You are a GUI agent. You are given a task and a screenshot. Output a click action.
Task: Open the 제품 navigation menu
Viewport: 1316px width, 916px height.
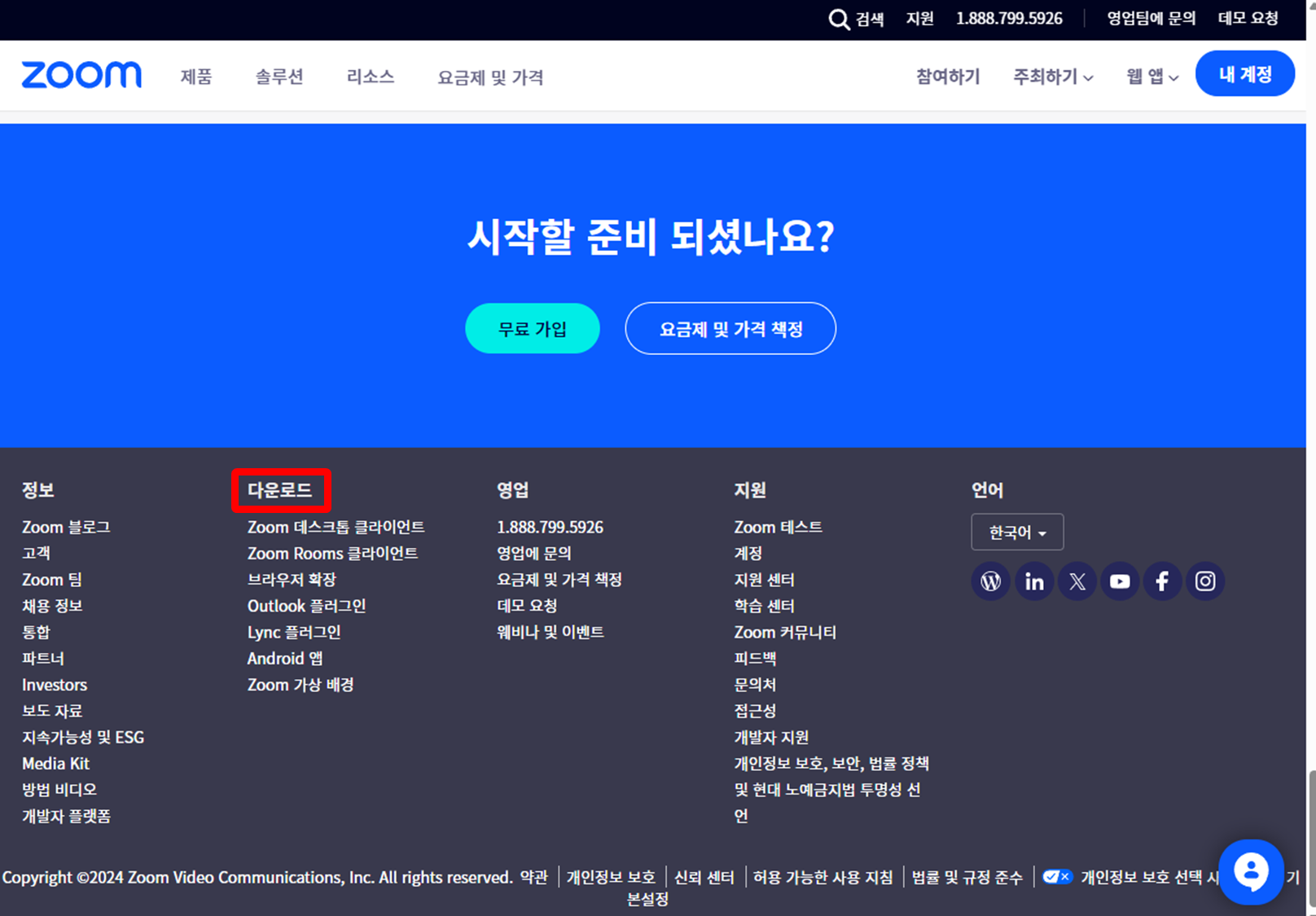pos(196,77)
